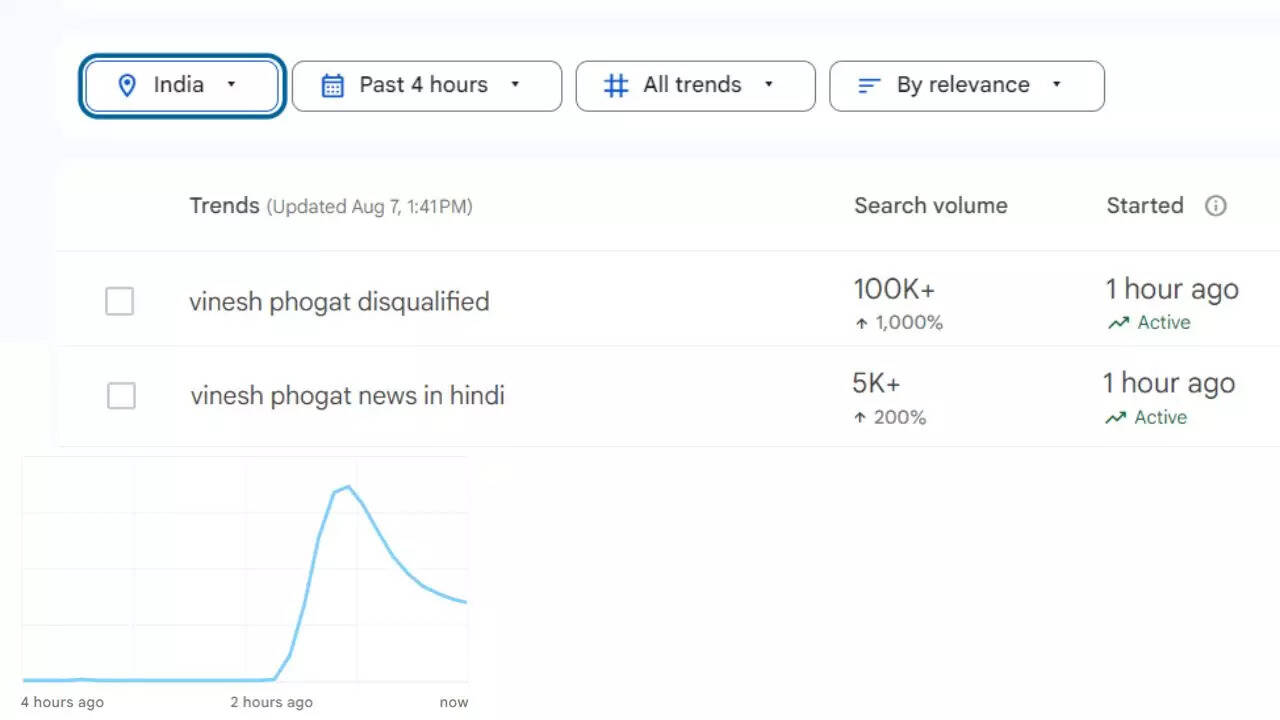The height and width of the screenshot is (720, 1280).
Task: Expand the All trends category dropdown
Action: click(768, 85)
